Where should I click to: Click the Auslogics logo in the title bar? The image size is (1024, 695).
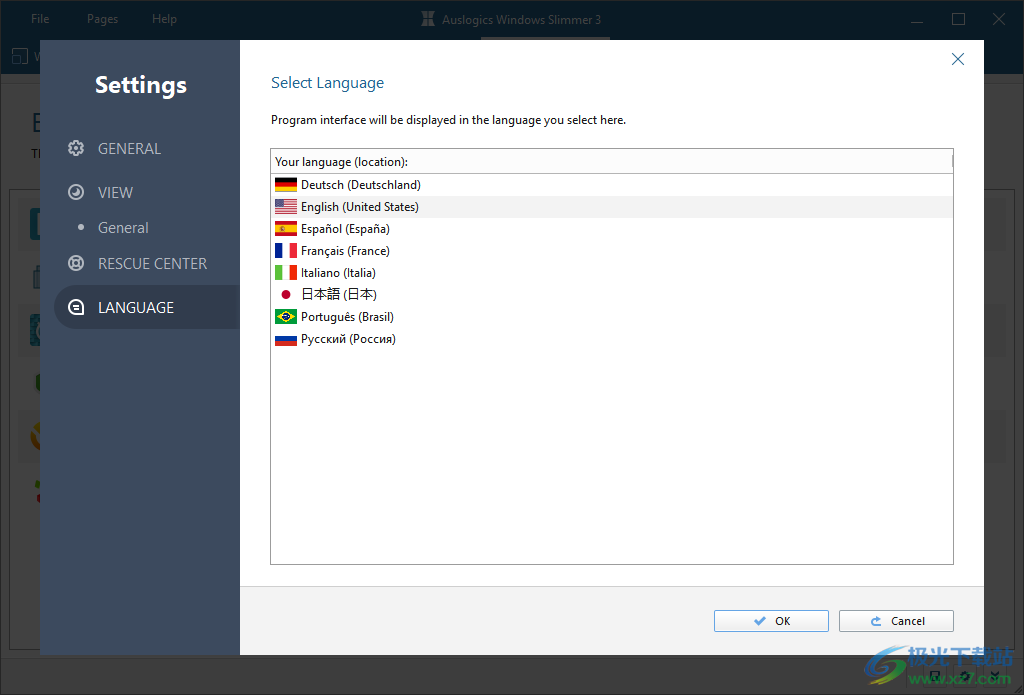click(x=427, y=18)
